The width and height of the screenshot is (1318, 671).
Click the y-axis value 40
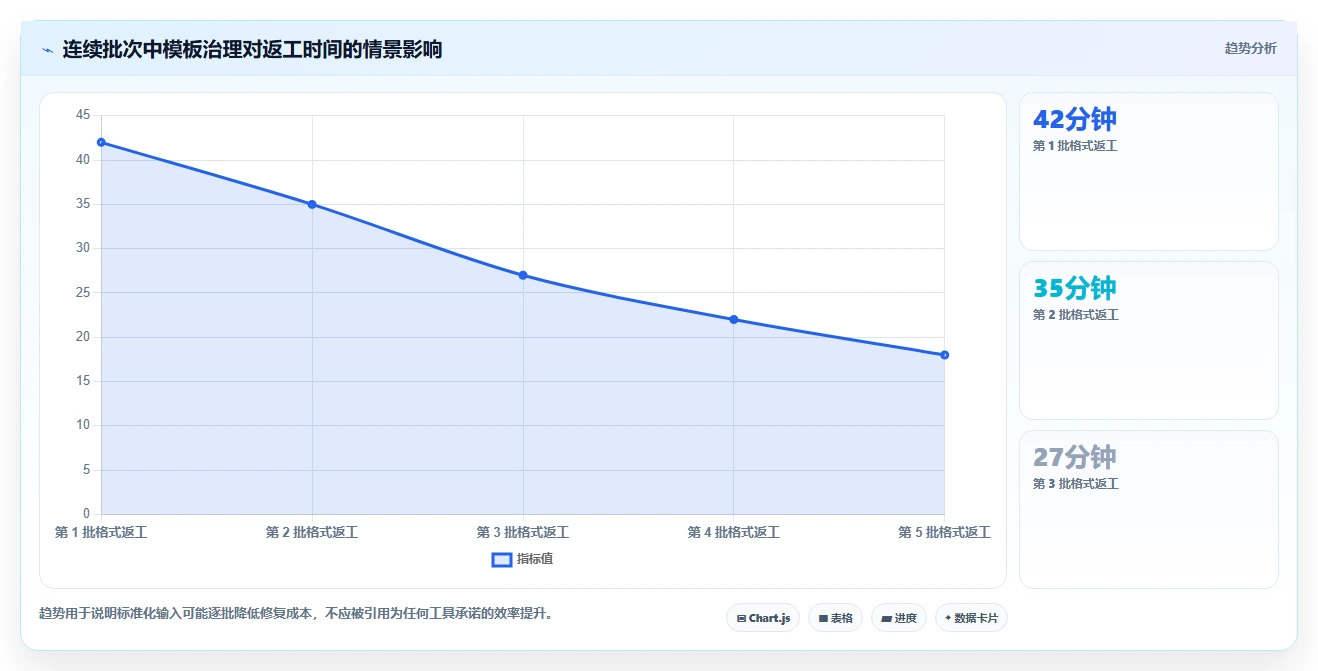(x=83, y=160)
